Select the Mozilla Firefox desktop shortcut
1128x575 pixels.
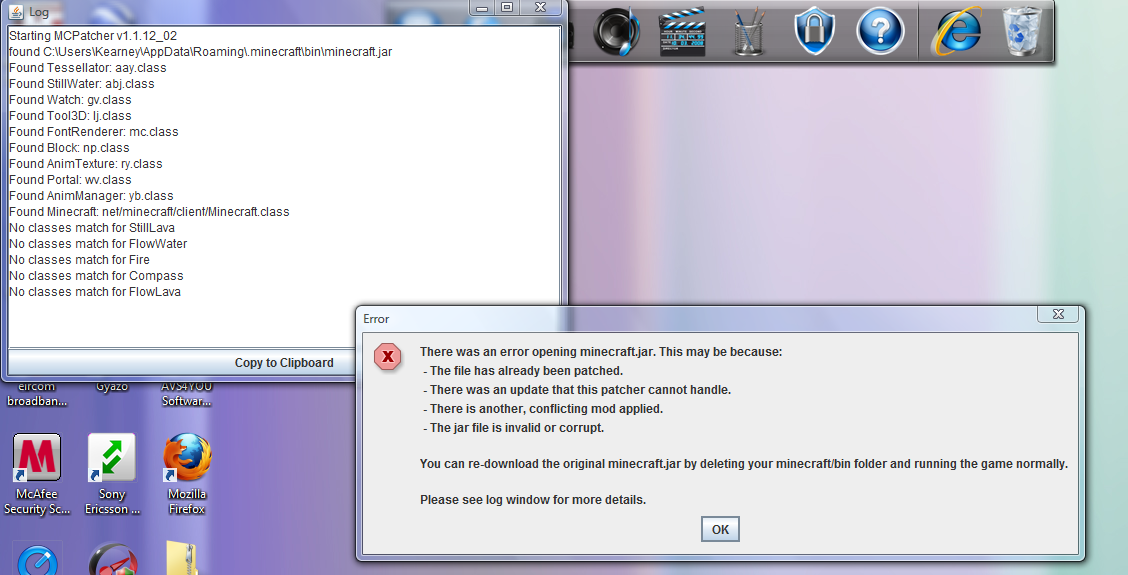[187, 474]
